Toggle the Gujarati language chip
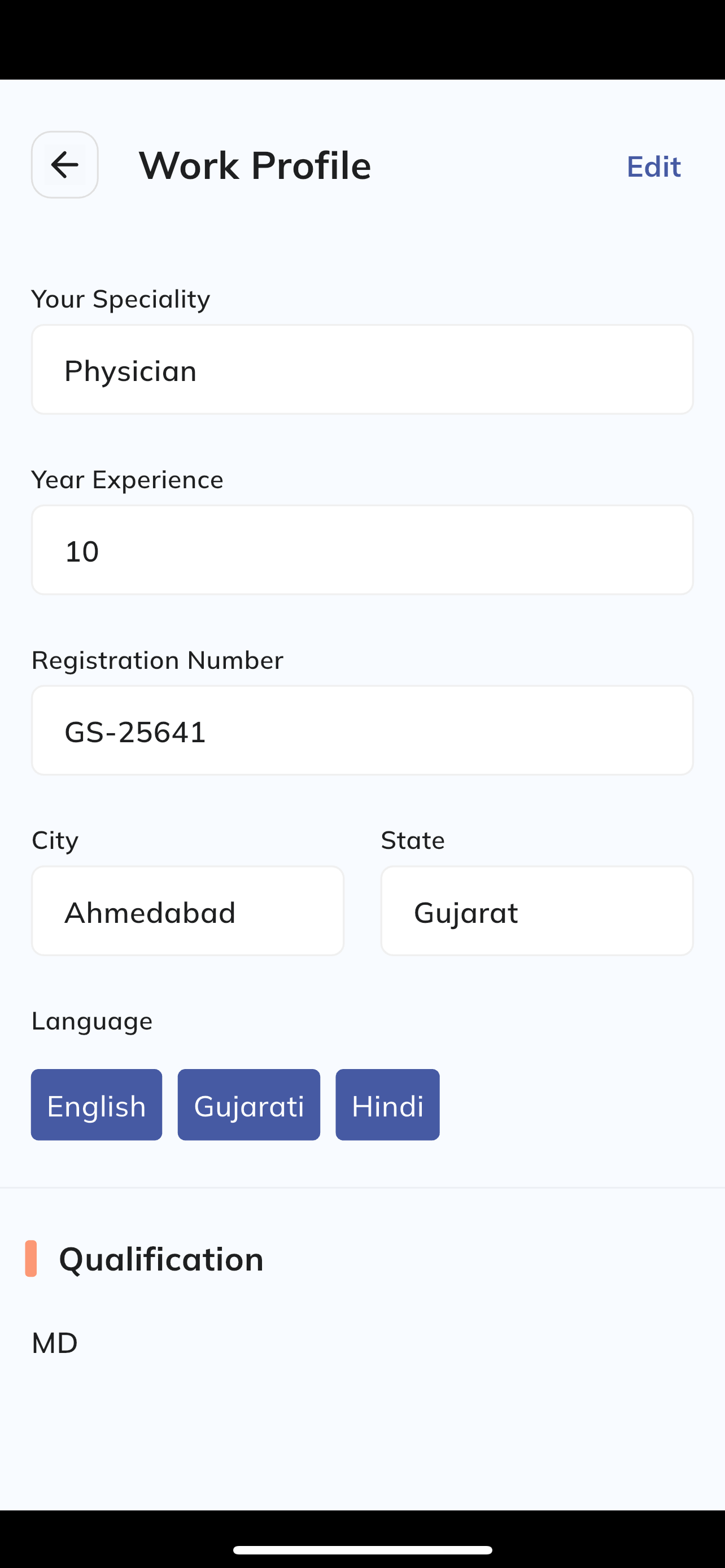This screenshot has width=725, height=1568. point(249,1105)
